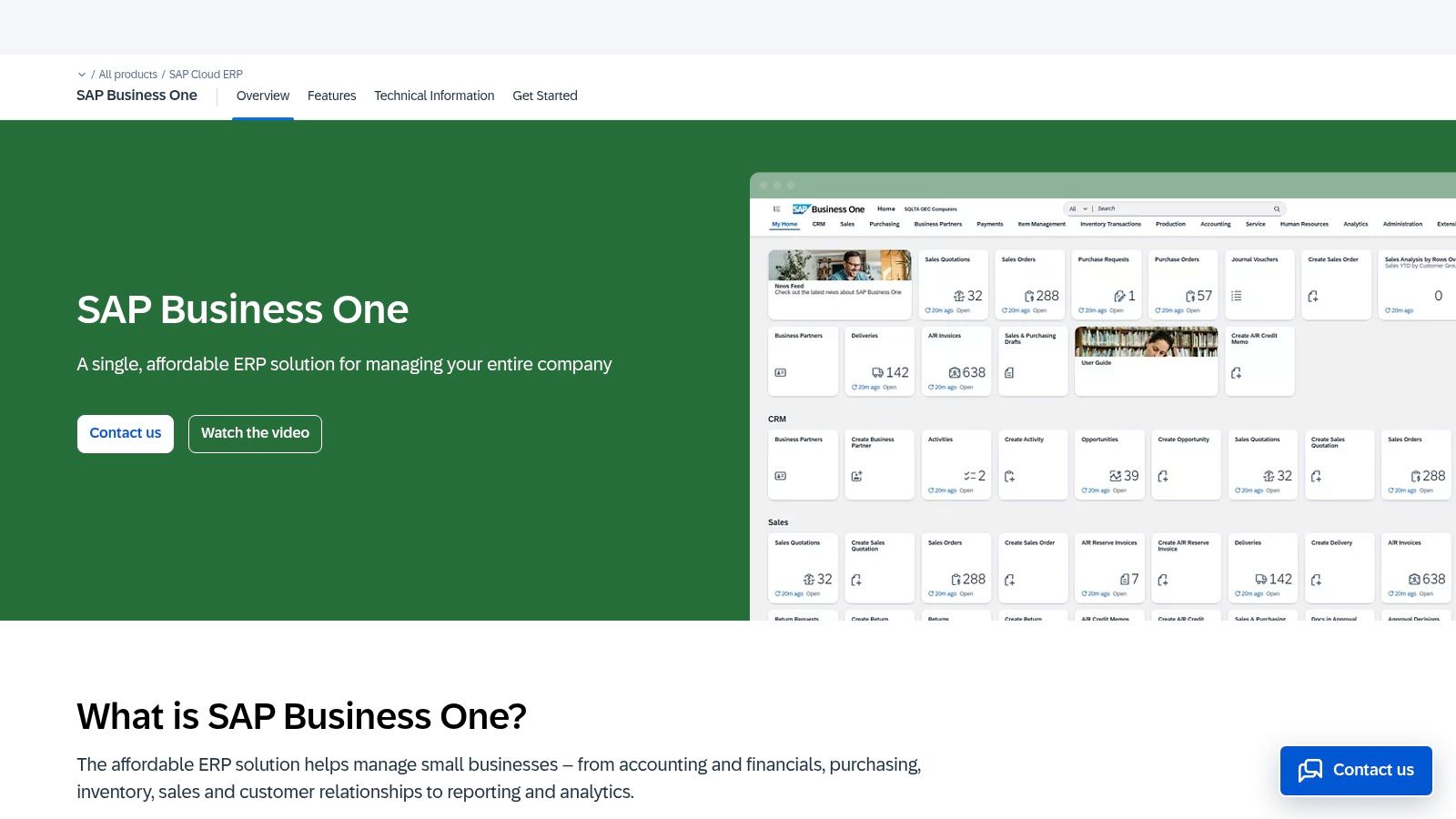Click the Create Delivery tile in the Sales section

[1340, 569]
